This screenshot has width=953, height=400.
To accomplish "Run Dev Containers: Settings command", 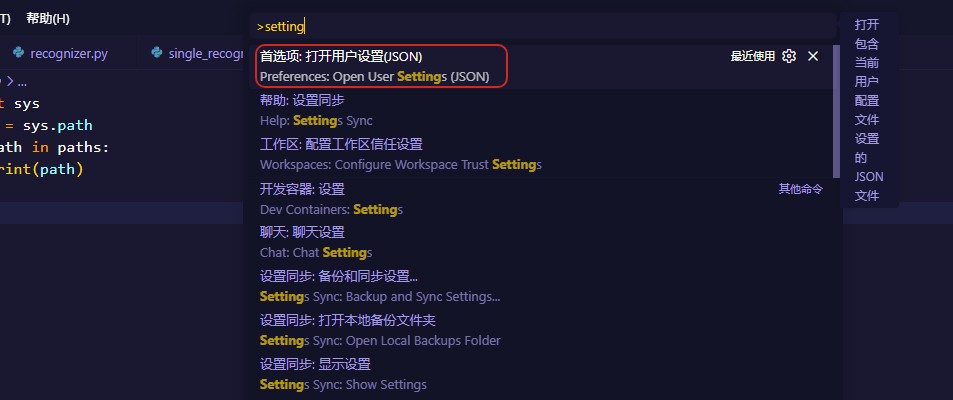I will pos(542,199).
